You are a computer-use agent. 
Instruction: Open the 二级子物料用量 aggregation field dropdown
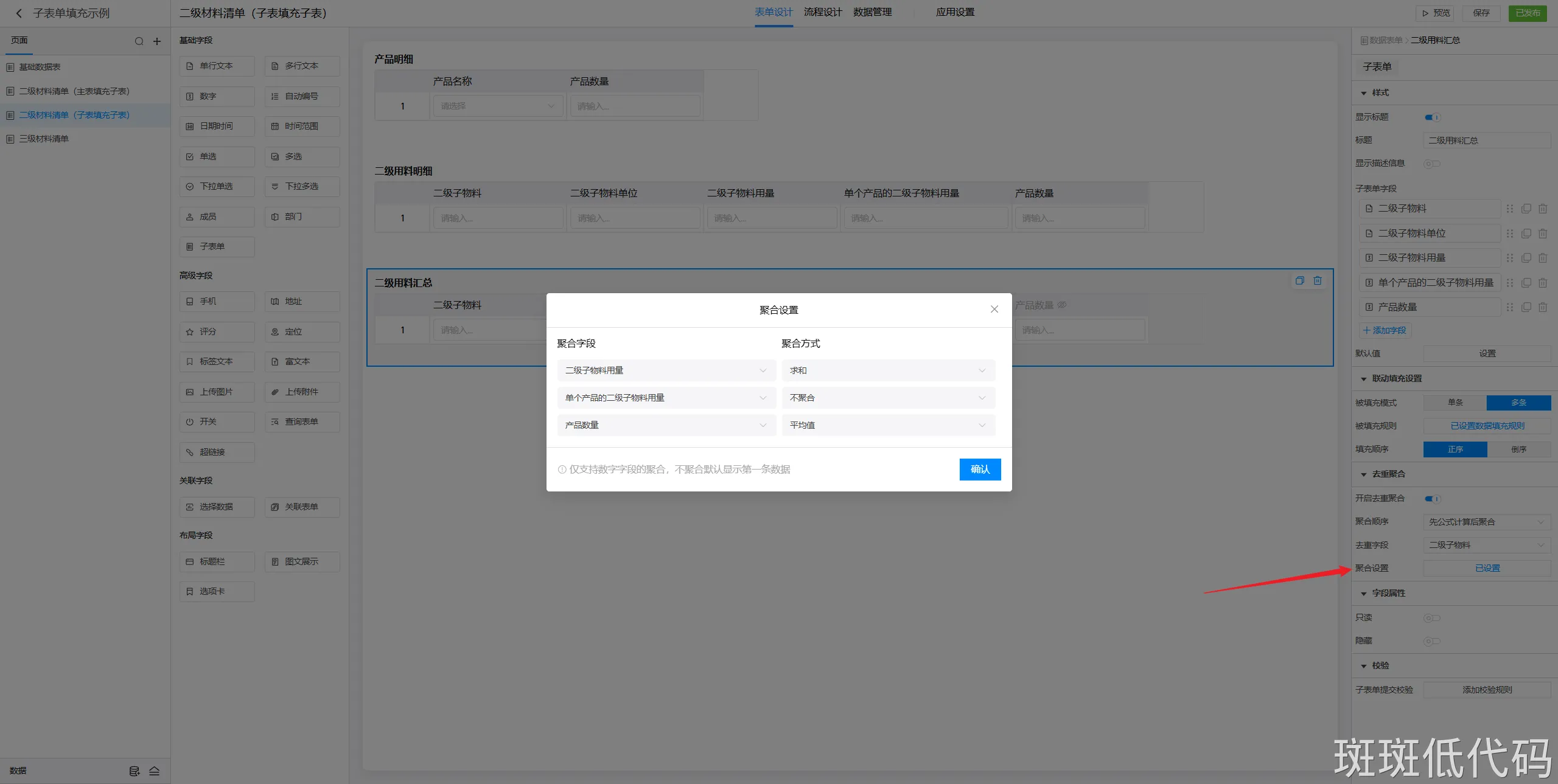[666, 370]
